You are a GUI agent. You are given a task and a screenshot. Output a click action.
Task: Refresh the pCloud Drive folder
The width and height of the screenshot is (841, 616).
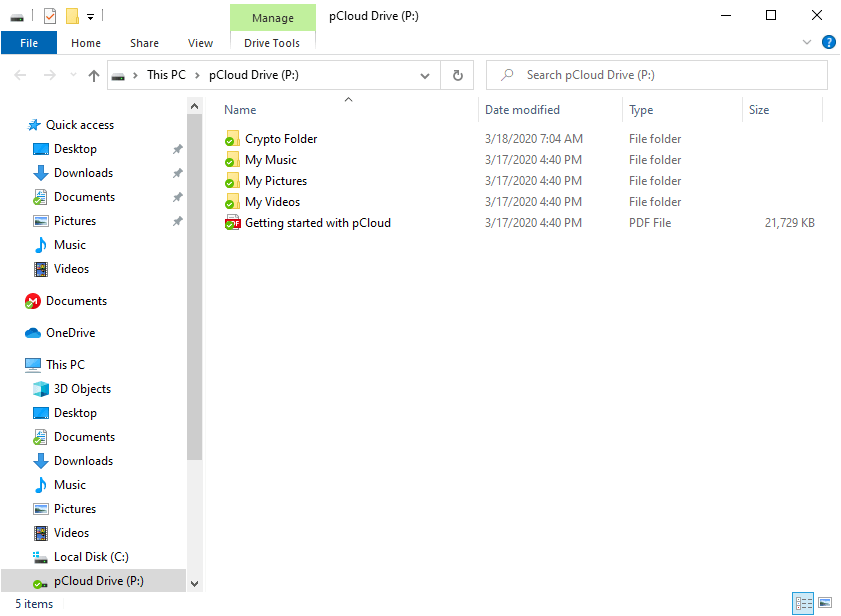(x=458, y=76)
